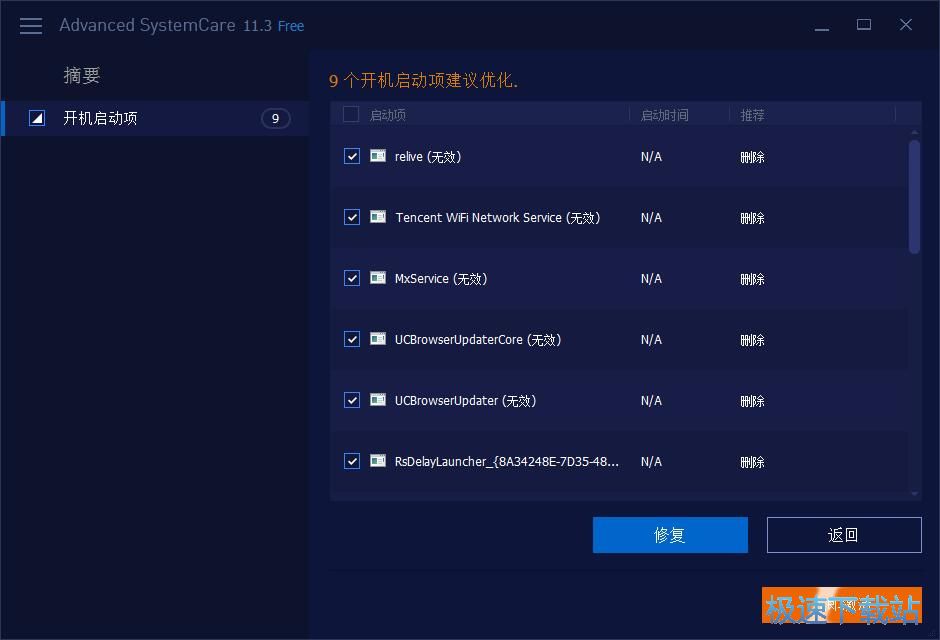940x640 pixels.
Task: Click the scrollbar down arrow of the list
Action: (913, 493)
